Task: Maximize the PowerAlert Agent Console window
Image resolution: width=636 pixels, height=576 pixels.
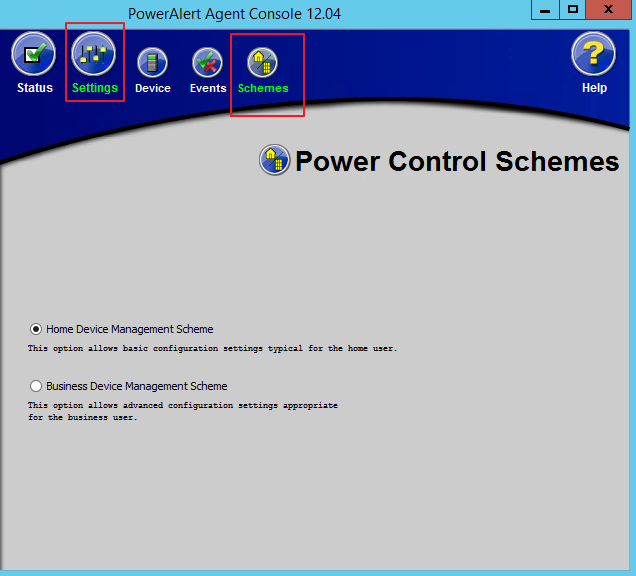Action: [x=573, y=10]
